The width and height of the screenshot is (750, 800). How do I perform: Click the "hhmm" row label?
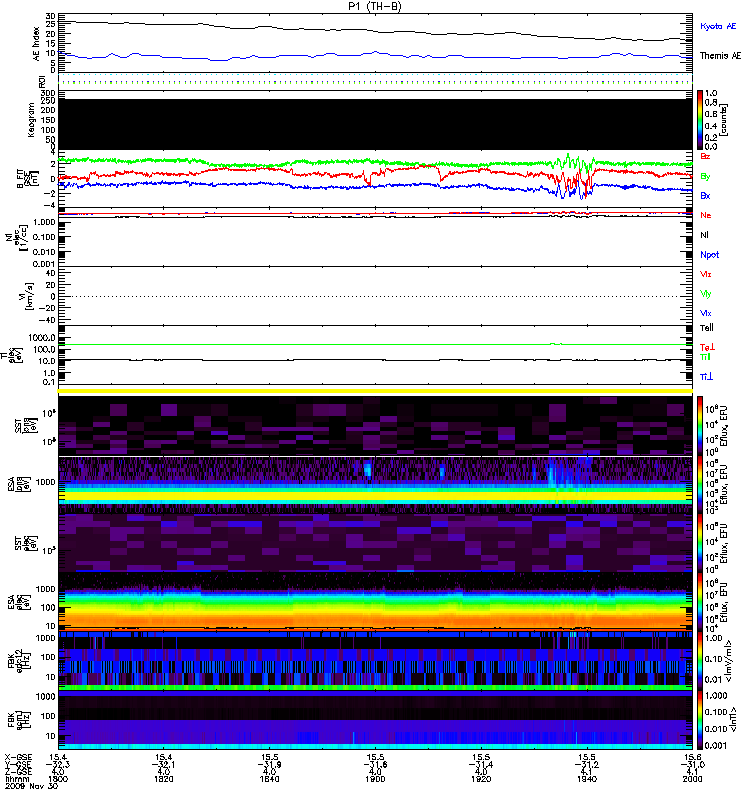pyautogui.click(x=15, y=779)
